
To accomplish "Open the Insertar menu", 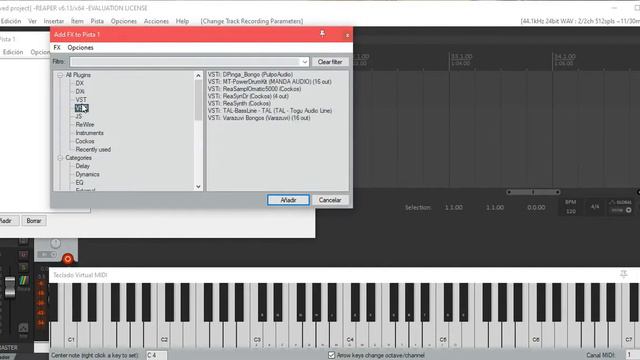I will [54, 21].
